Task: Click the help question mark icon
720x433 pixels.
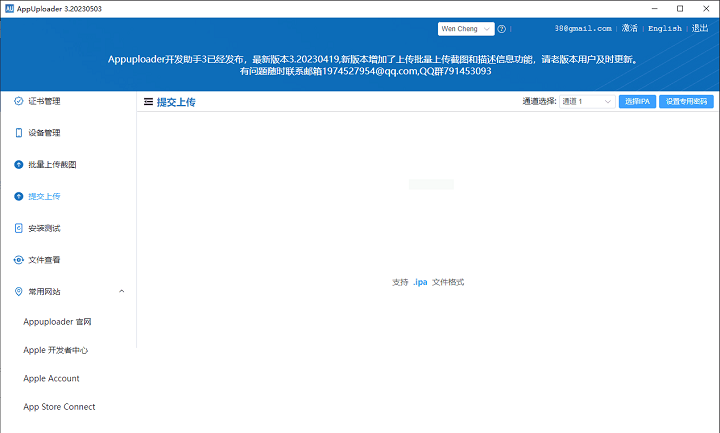Action: point(501,29)
